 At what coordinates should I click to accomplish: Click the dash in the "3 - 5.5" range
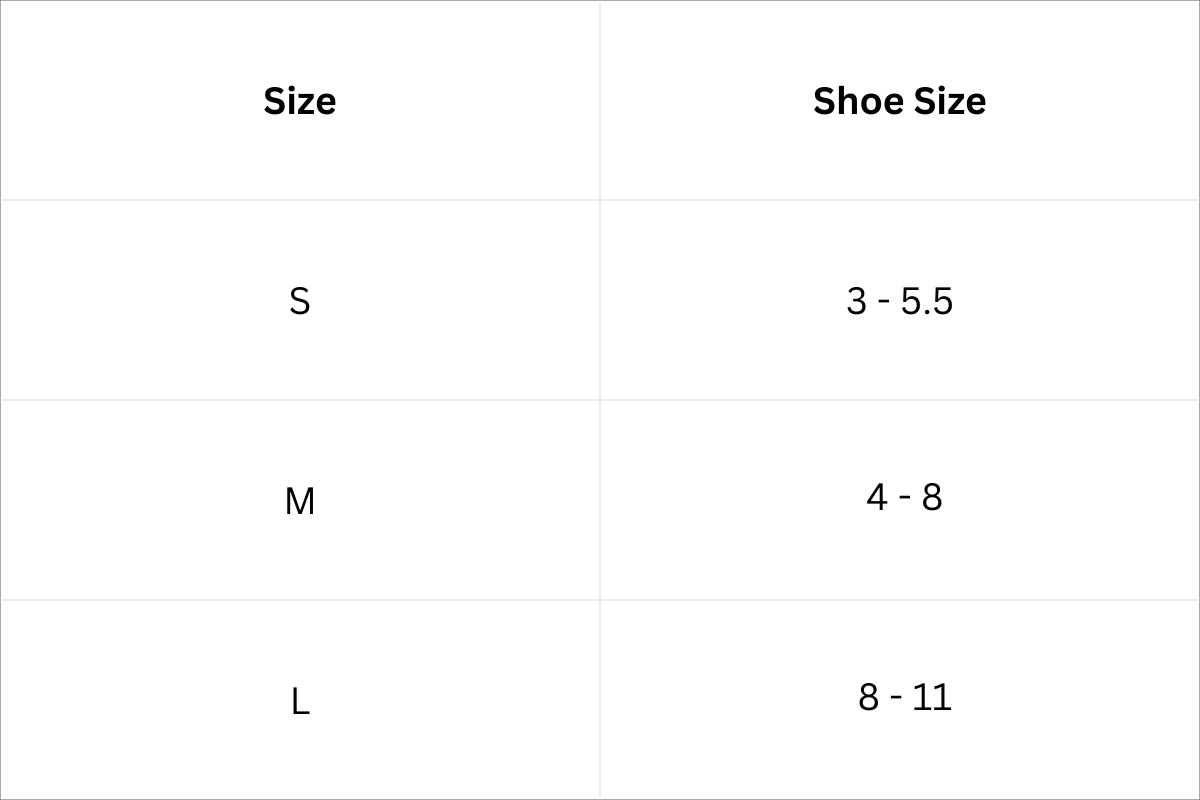tap(884, 303)
